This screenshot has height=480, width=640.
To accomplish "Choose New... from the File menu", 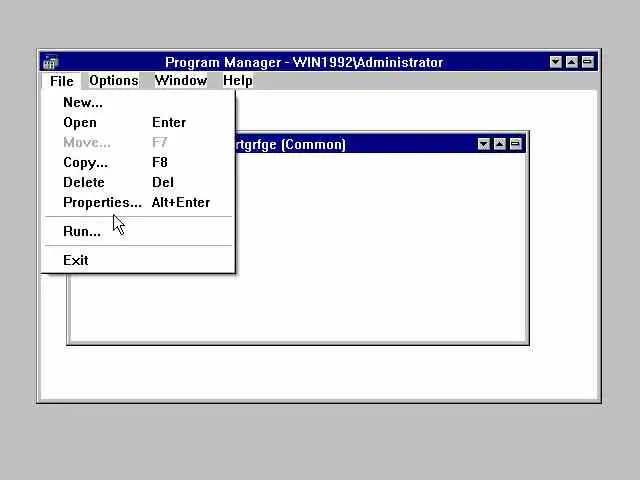I will click(x=138, y=102).
